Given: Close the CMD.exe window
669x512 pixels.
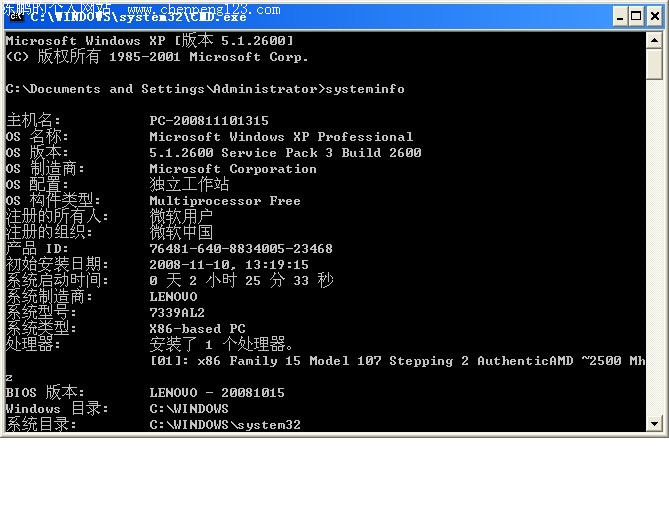Looking at the screenshot, I should [x=653, y=16].
